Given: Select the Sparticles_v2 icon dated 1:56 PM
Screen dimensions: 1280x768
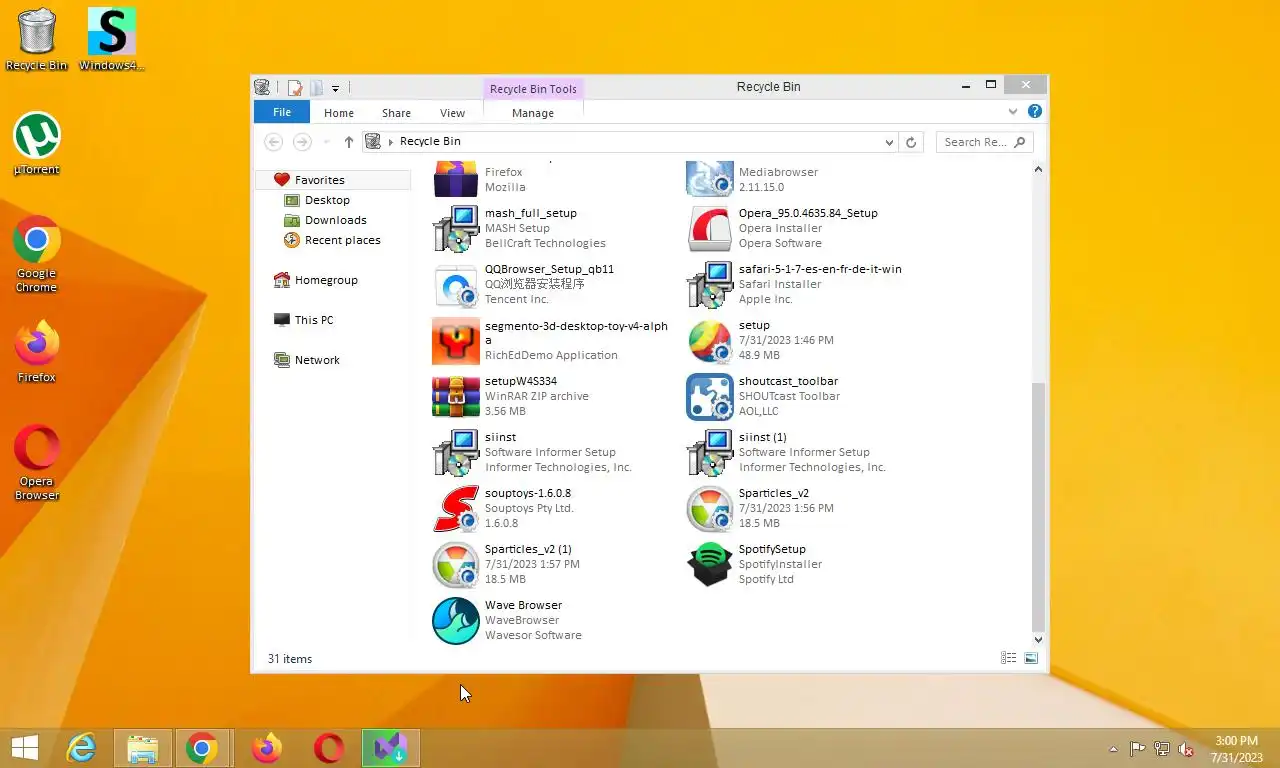Looking at the screenshot, I should (710, 509).
